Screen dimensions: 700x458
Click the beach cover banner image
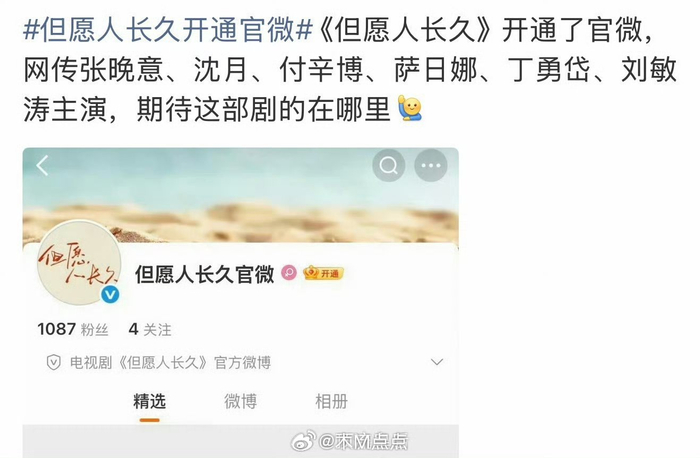click(x=241, y=196)
